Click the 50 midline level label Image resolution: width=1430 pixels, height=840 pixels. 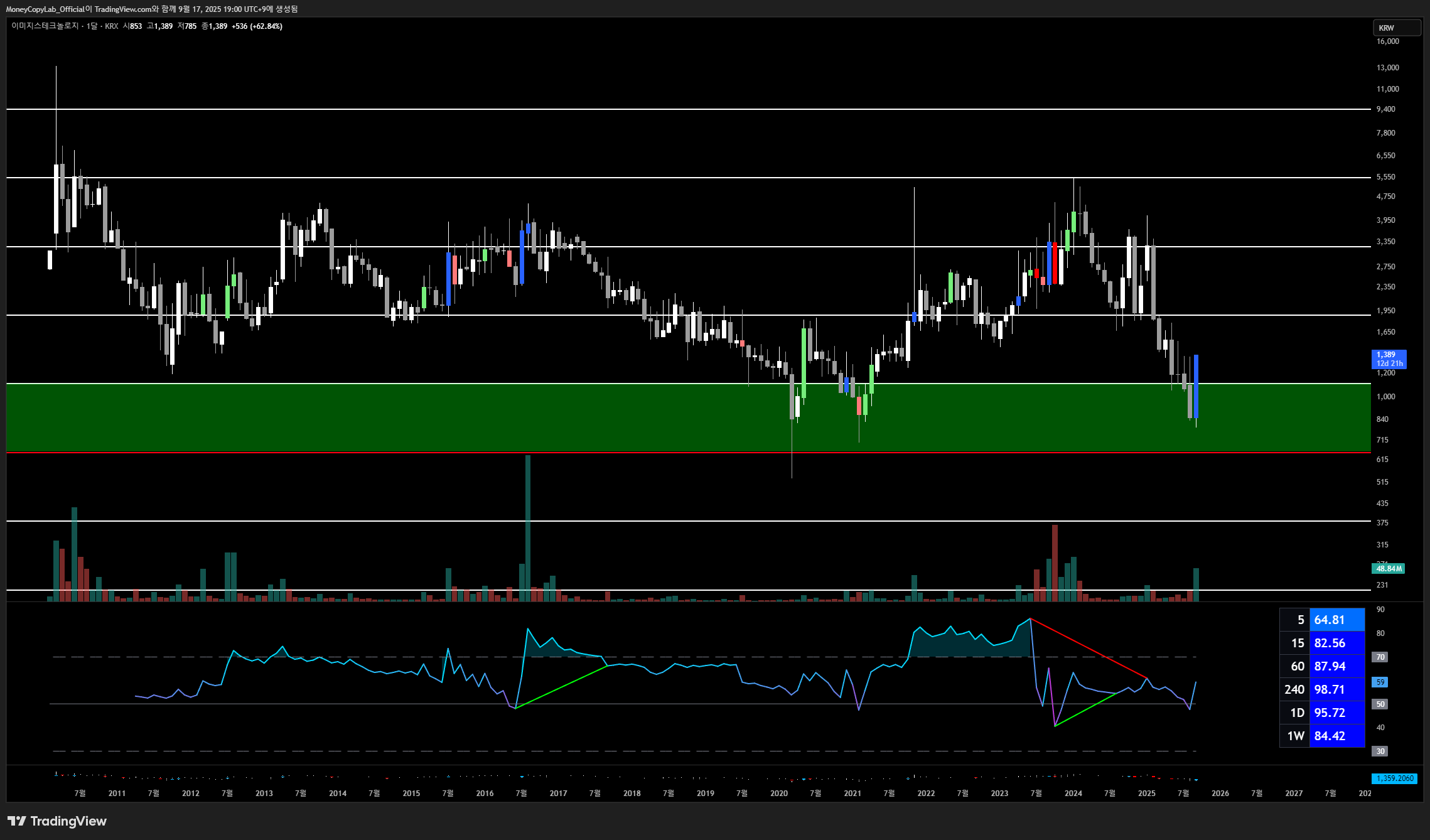point(1380,704)
